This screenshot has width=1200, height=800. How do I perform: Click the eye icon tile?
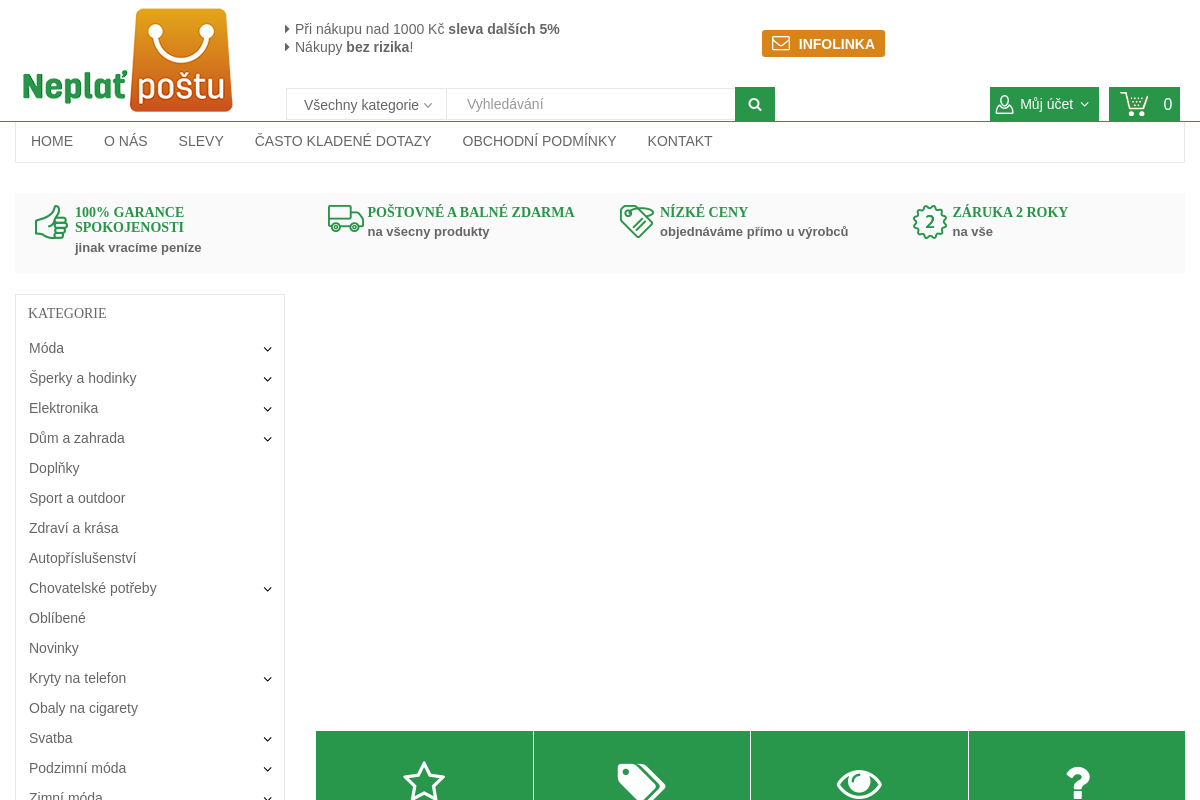tap(859, 779)
